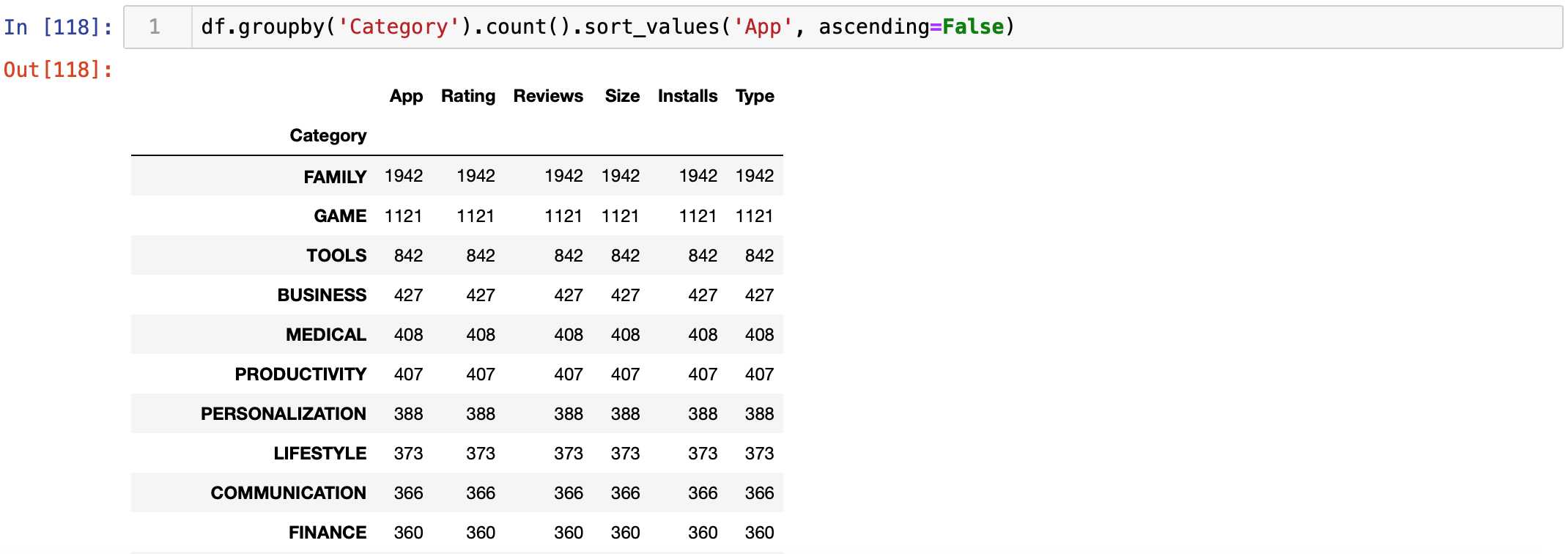
Task: Click the GAME Installs count 1121
Action: click(698, 216)
